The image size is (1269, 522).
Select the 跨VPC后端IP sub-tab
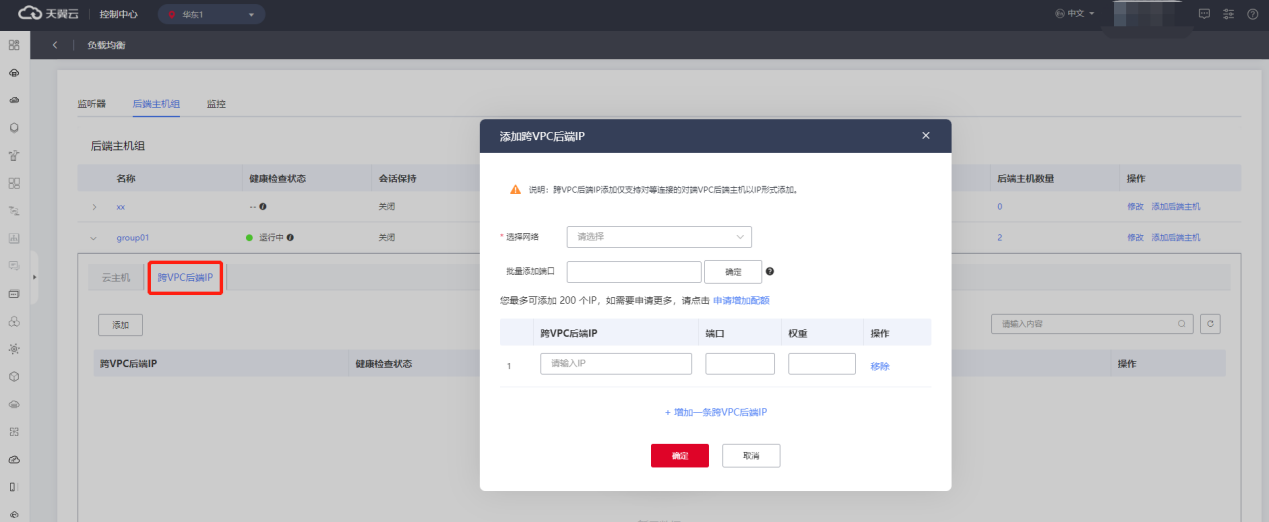[x=185, y=277]
